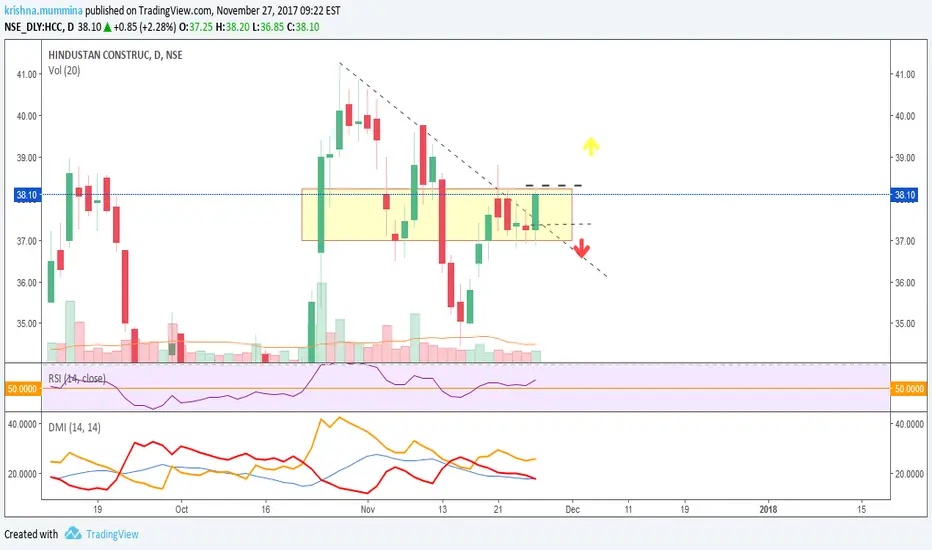Click the TradingView logo icon at bottom
The height and width of the screenshot is (550, 932).
(73, 533)
